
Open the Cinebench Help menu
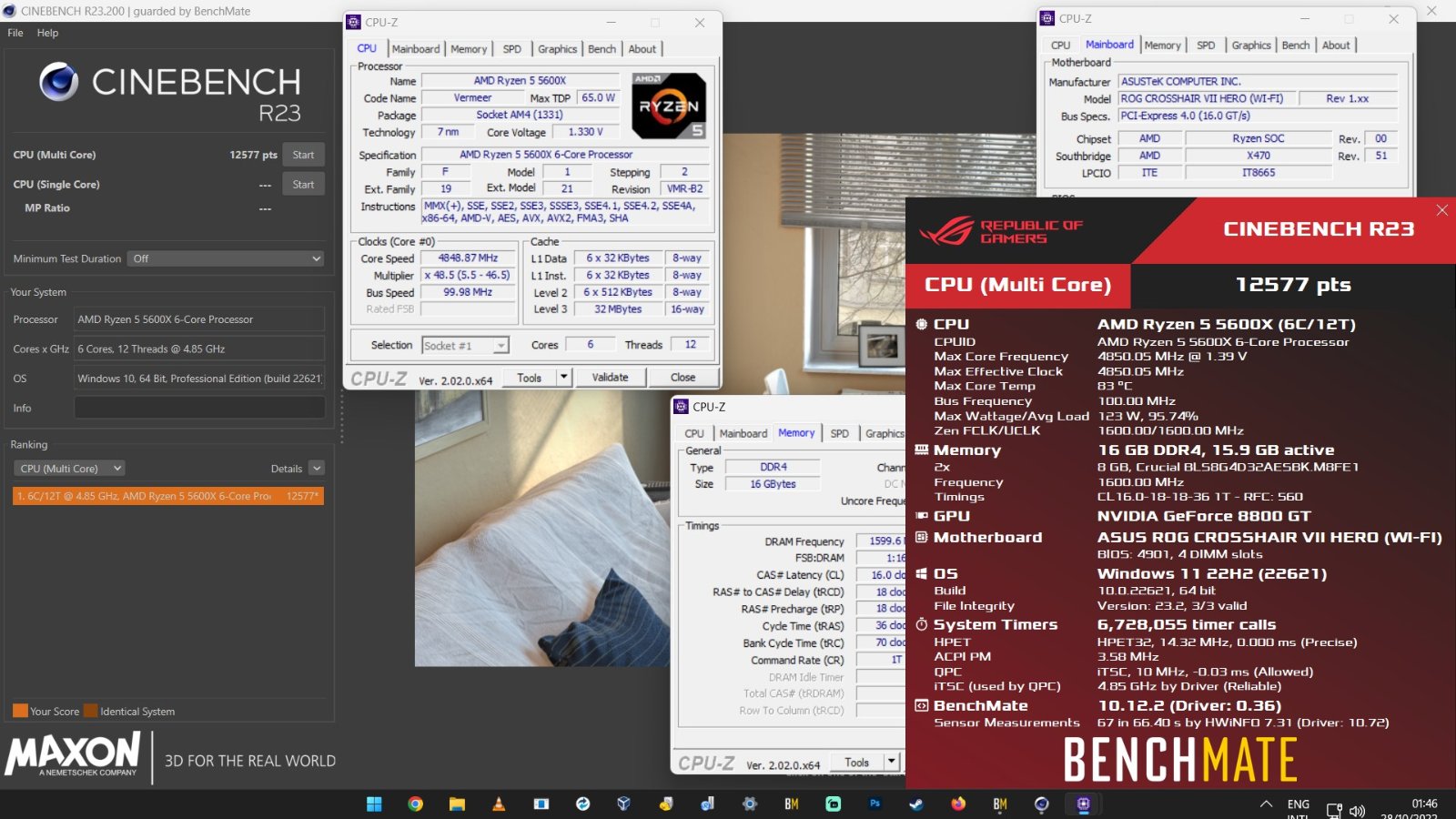click(x=47, y=33)
